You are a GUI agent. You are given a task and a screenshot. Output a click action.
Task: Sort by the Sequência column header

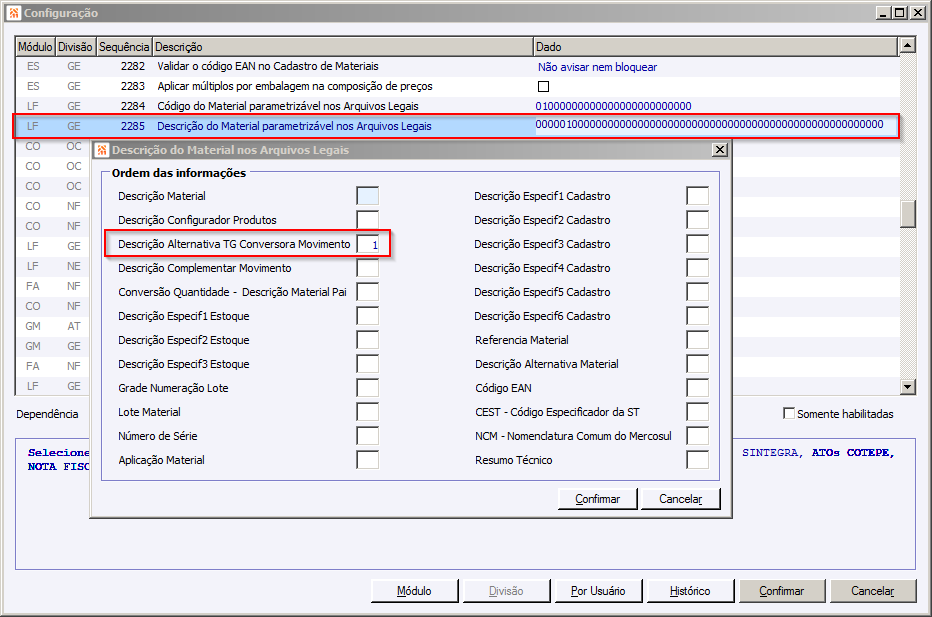124,47
